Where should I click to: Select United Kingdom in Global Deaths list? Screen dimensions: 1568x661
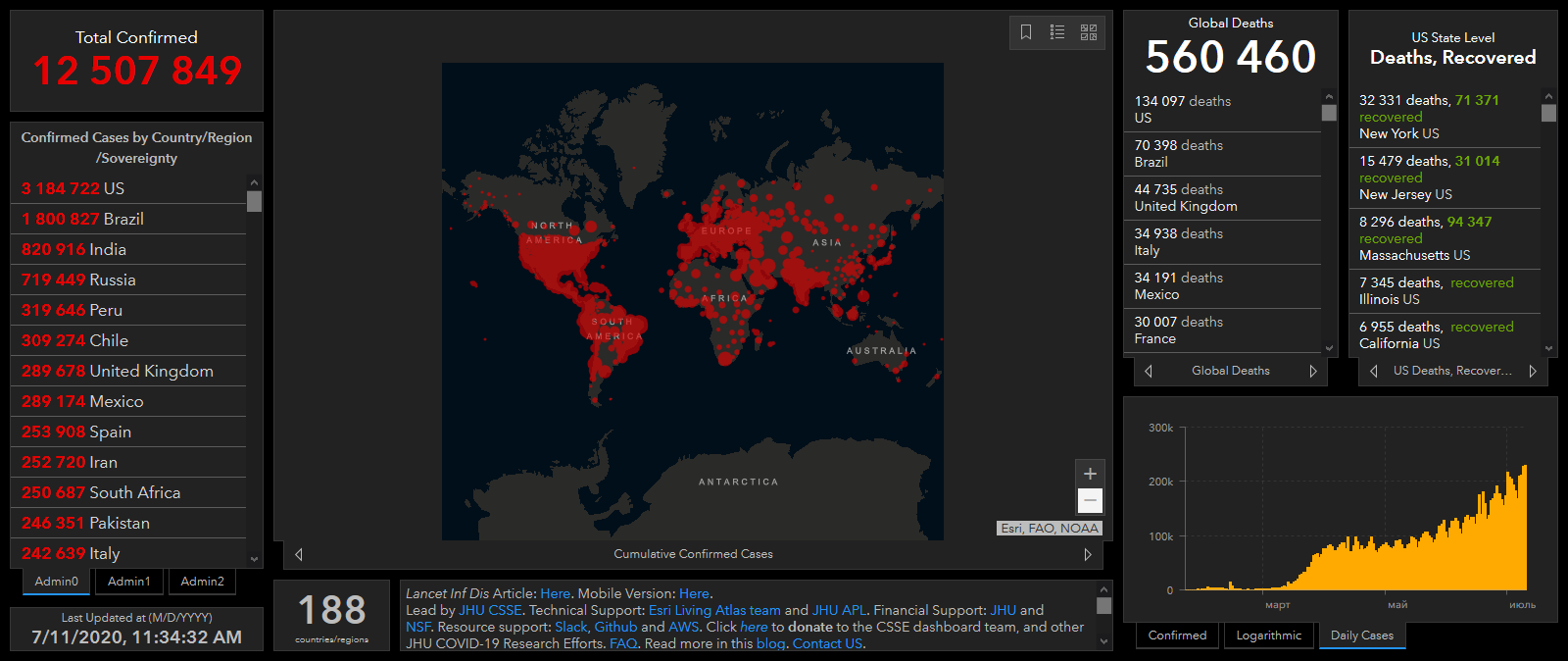click(1186, 197)
